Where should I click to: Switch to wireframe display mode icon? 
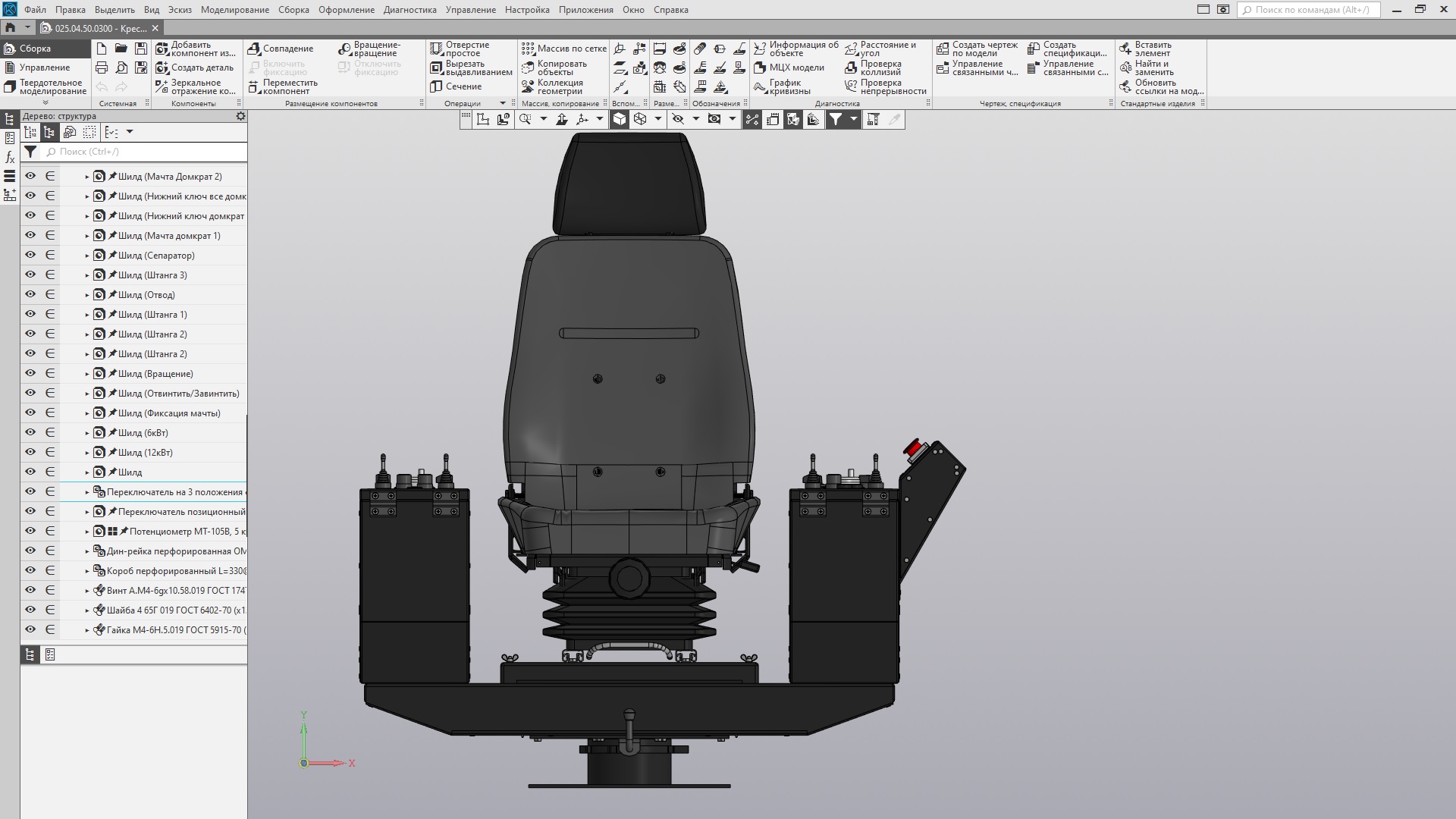coord(640,119)
